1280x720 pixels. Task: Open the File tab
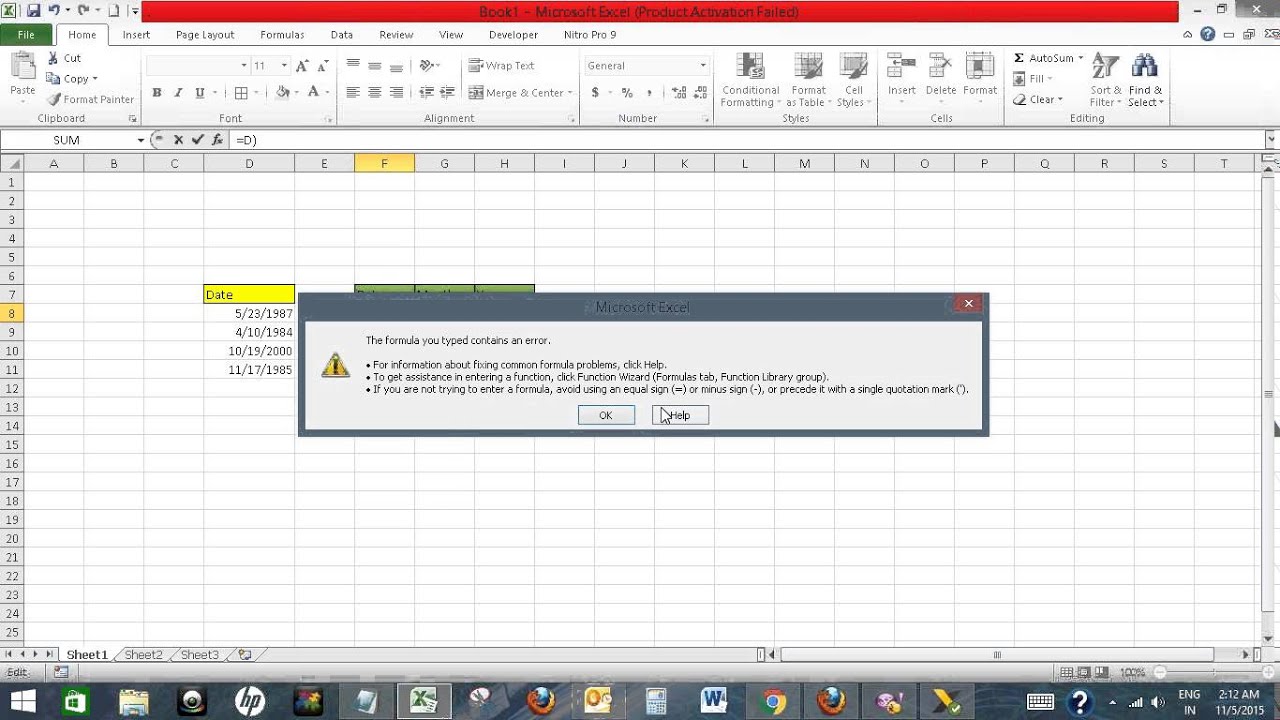coord(26,34)
